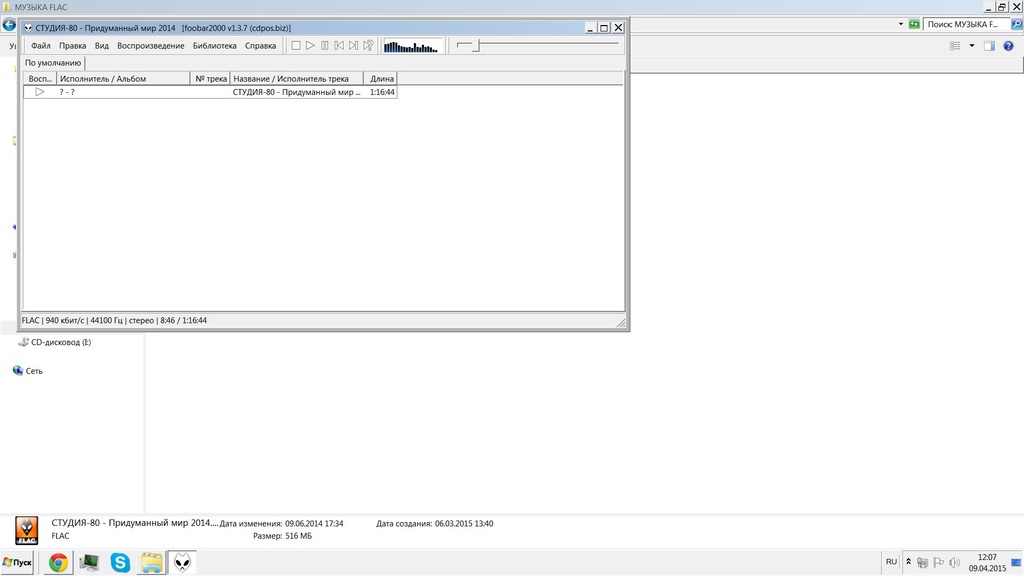Click the folder icon in Explorer title bar
1024x576 pixels.
point(7,7)
